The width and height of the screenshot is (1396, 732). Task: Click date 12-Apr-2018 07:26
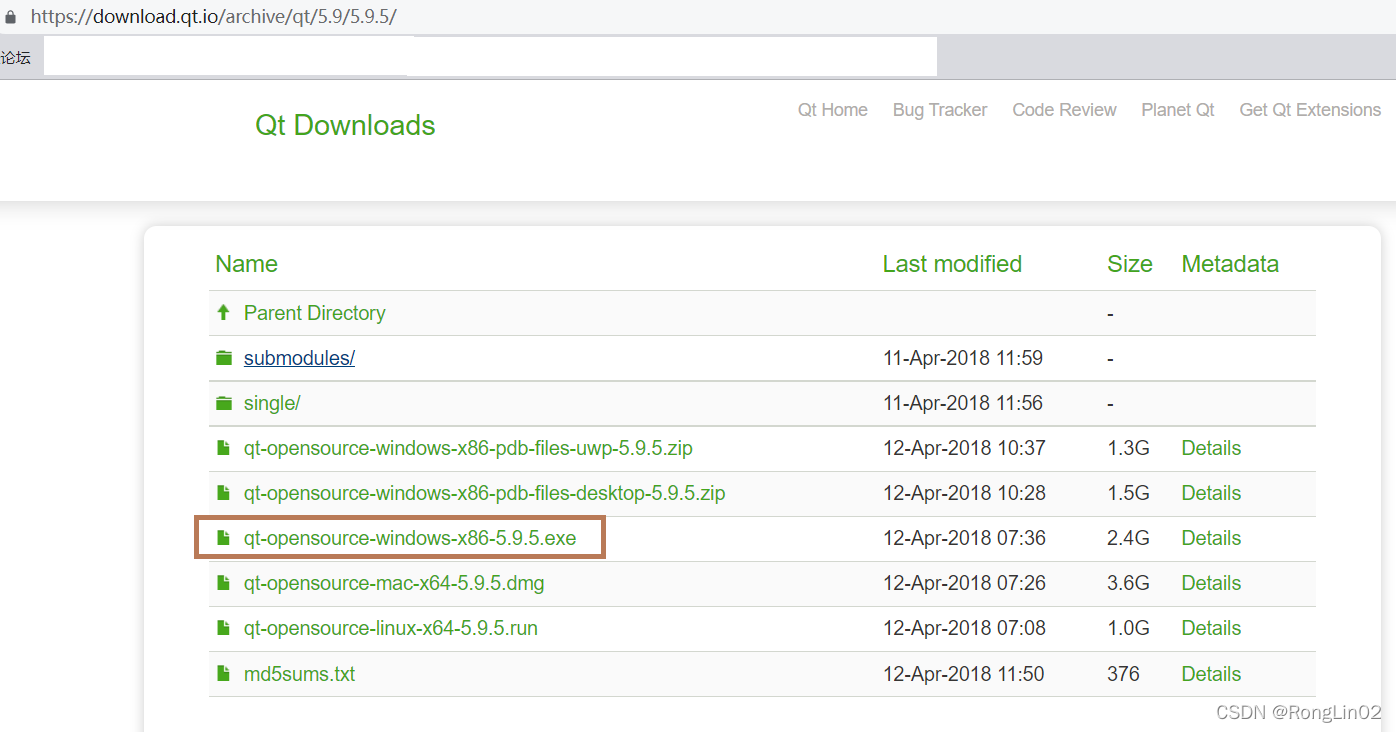tap(964, 583)
